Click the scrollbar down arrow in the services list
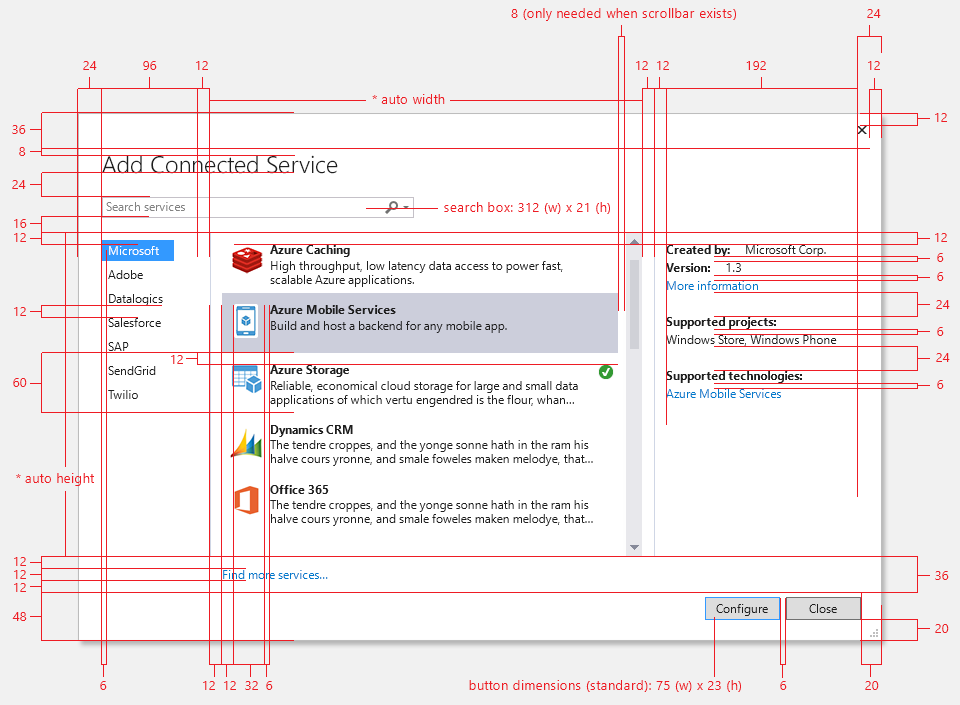The height and width of the screenshot is (705, 960). 634,547
